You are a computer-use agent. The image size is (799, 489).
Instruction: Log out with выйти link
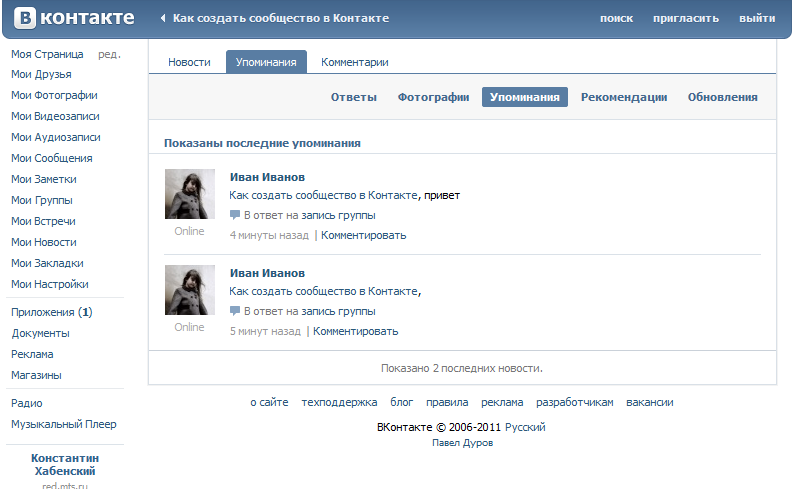point(757,18)
